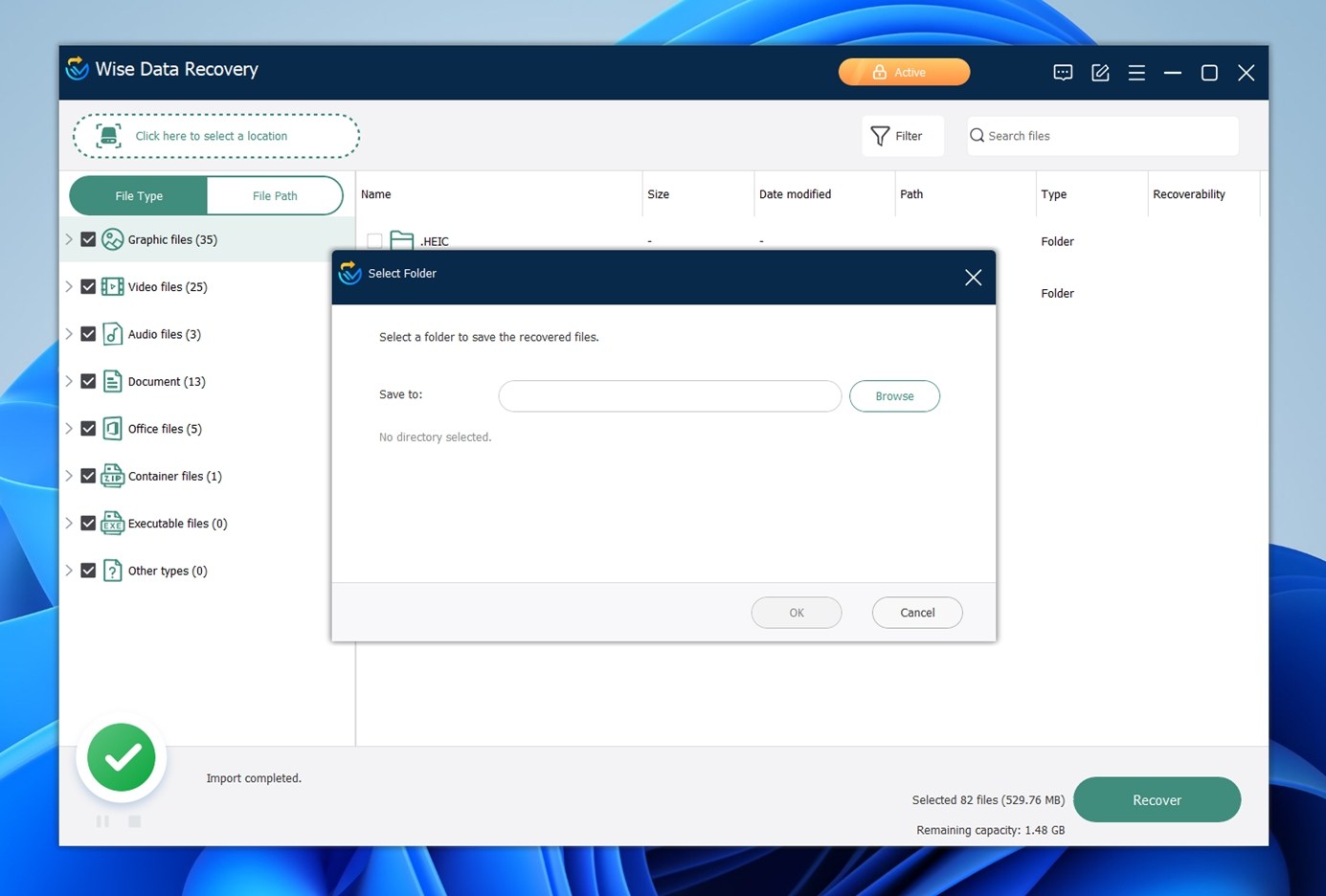Click the Other types question-mark icon
Image resolution: width=1326 pixels, height=896 pixels.
click(x=113, y=571)
